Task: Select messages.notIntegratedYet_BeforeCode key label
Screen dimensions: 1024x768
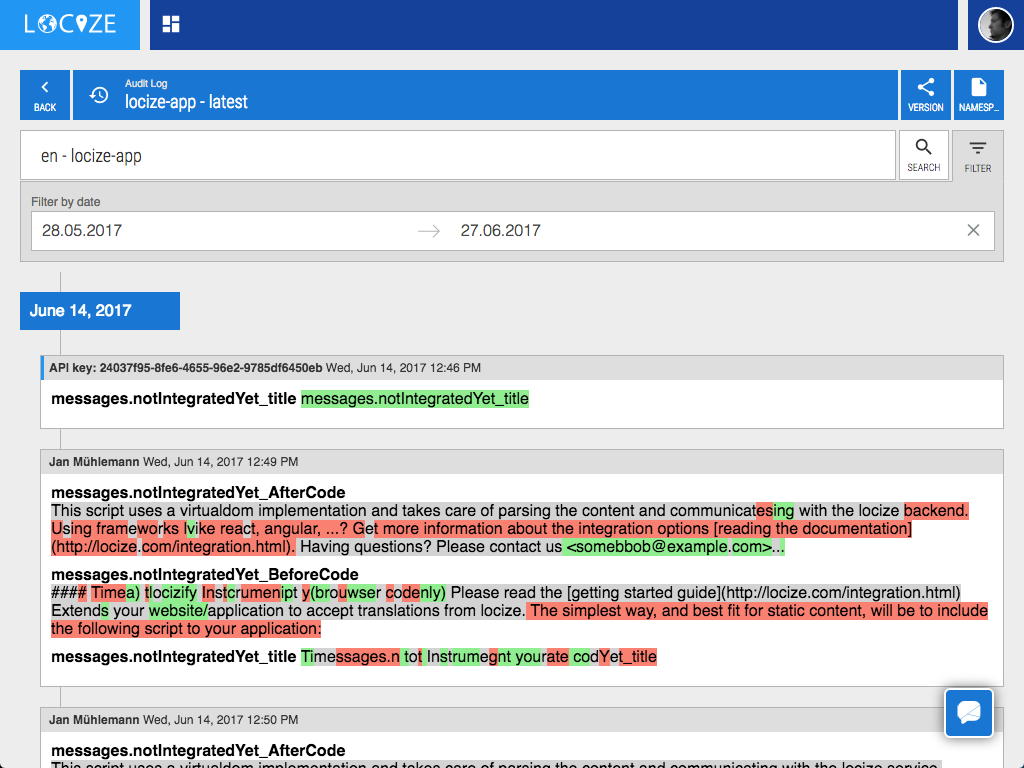Action: click(205, 574)
